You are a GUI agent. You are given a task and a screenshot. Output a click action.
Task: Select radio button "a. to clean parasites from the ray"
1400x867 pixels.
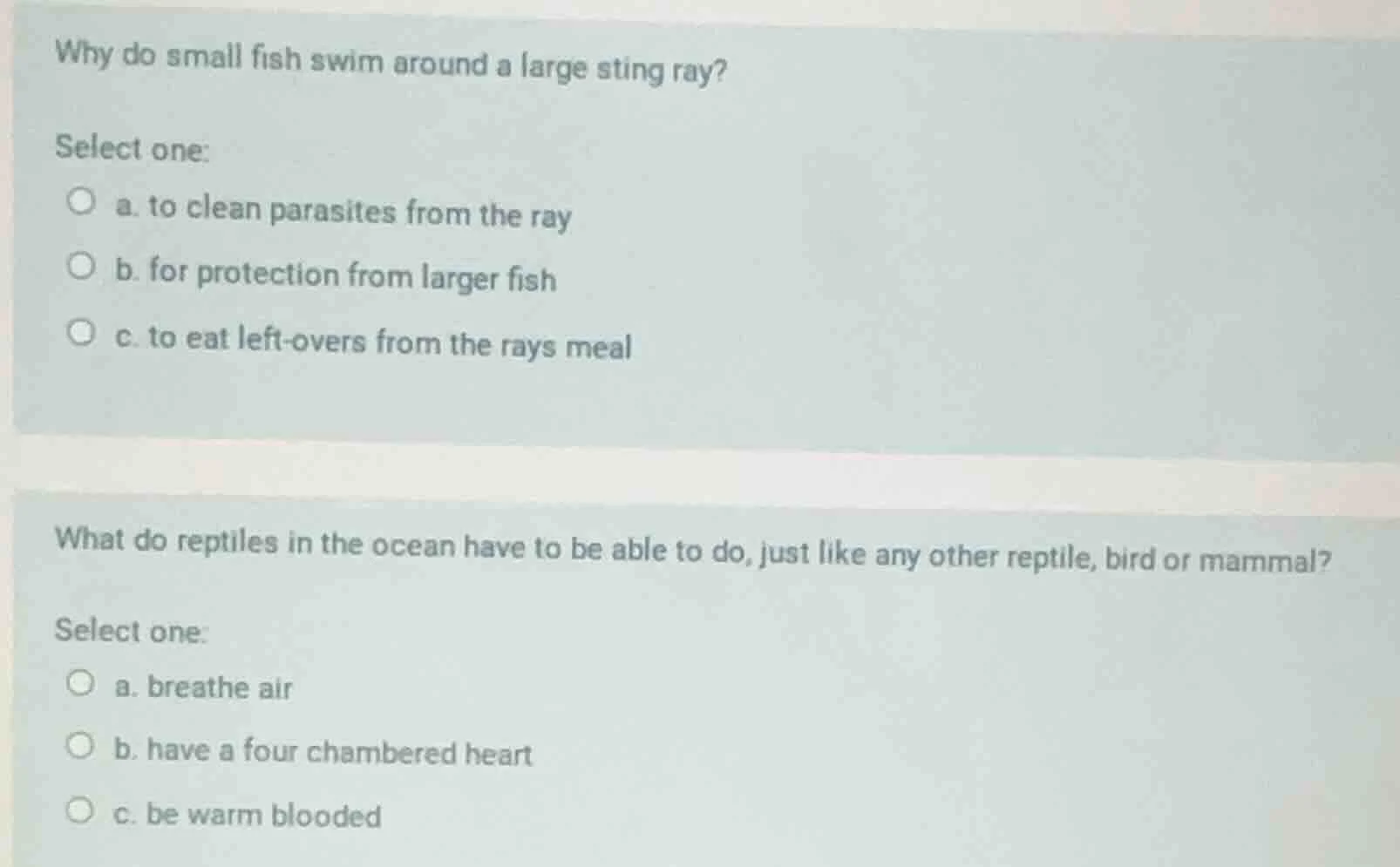(81, 201)
